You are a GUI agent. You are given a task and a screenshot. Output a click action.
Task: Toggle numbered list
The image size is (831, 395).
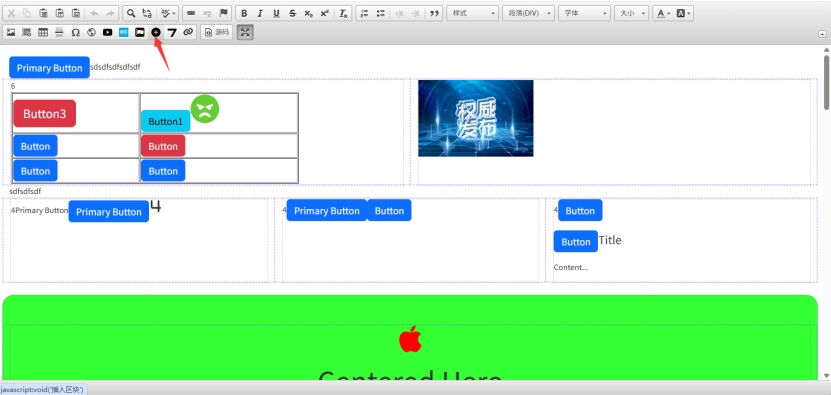(364, 13)
